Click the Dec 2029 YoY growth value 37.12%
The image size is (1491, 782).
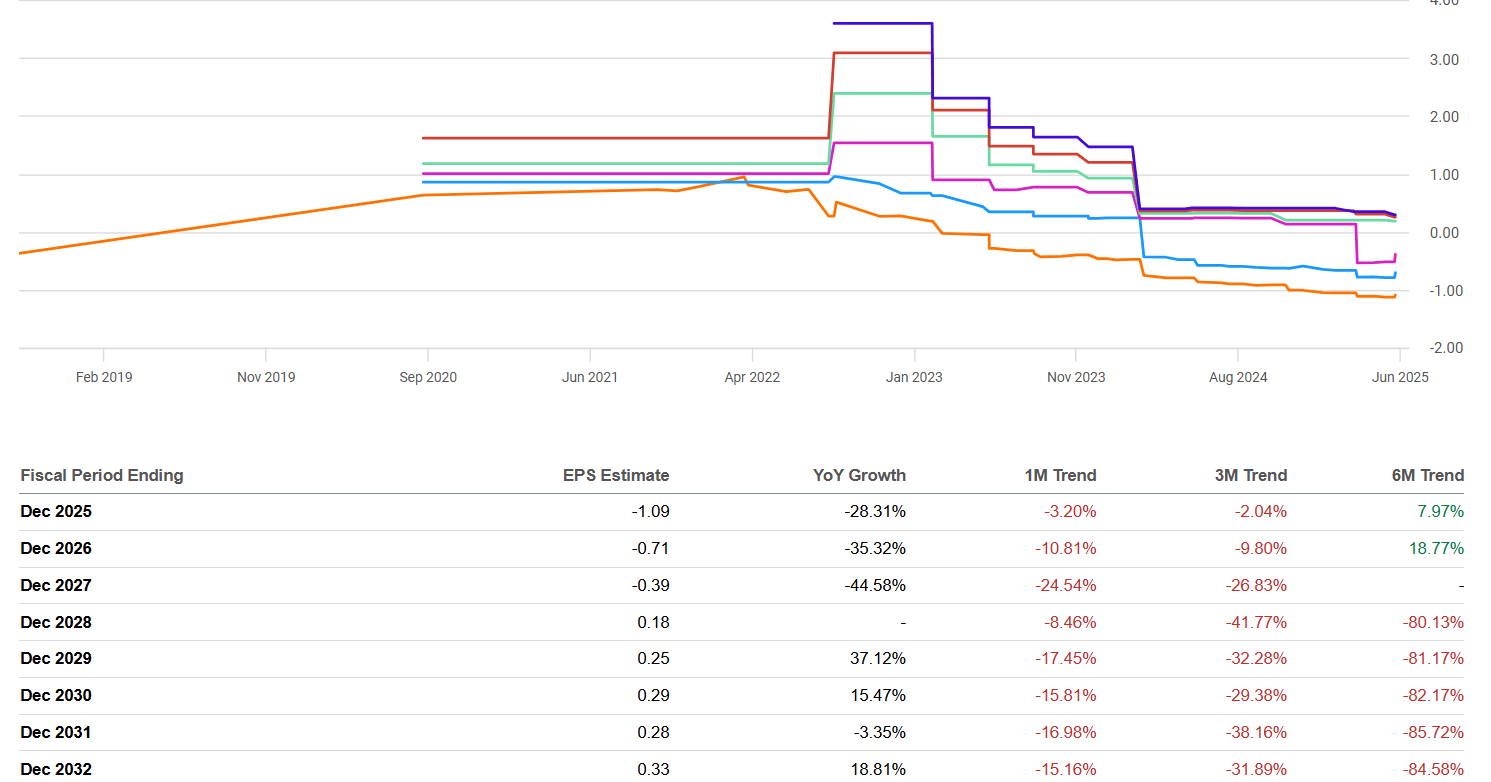click(x=879, y=659)
